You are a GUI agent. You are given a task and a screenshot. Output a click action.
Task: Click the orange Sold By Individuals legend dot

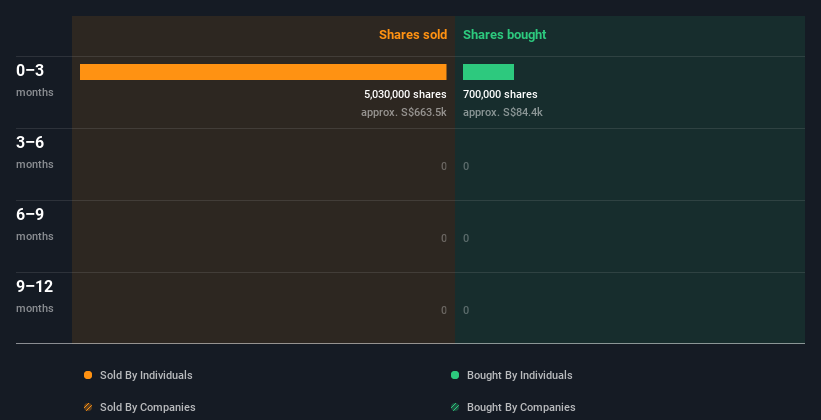[x=88, y=375]
